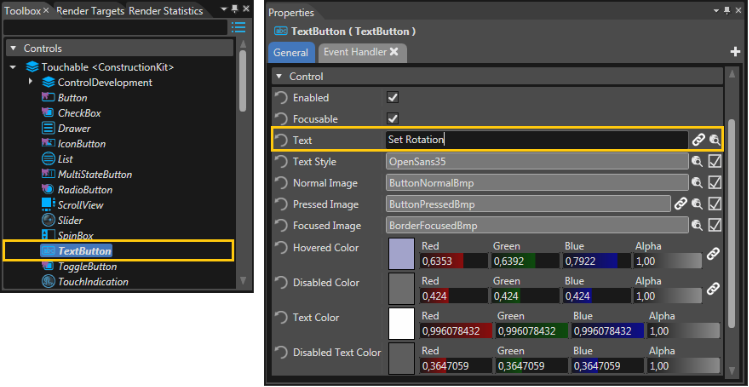This screenshot has height=387, width=749.
Task: Expand the ControlDevelopment tree node
Action: pos(30,82)
